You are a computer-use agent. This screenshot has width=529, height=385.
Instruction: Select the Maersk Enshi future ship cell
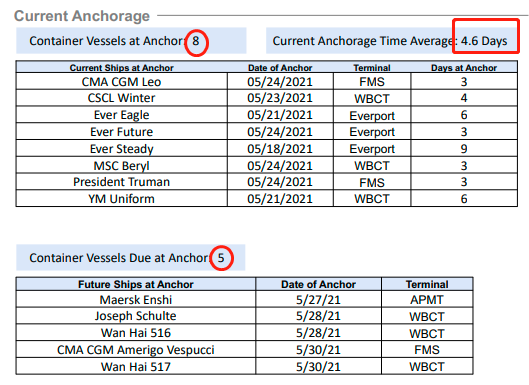136,300
